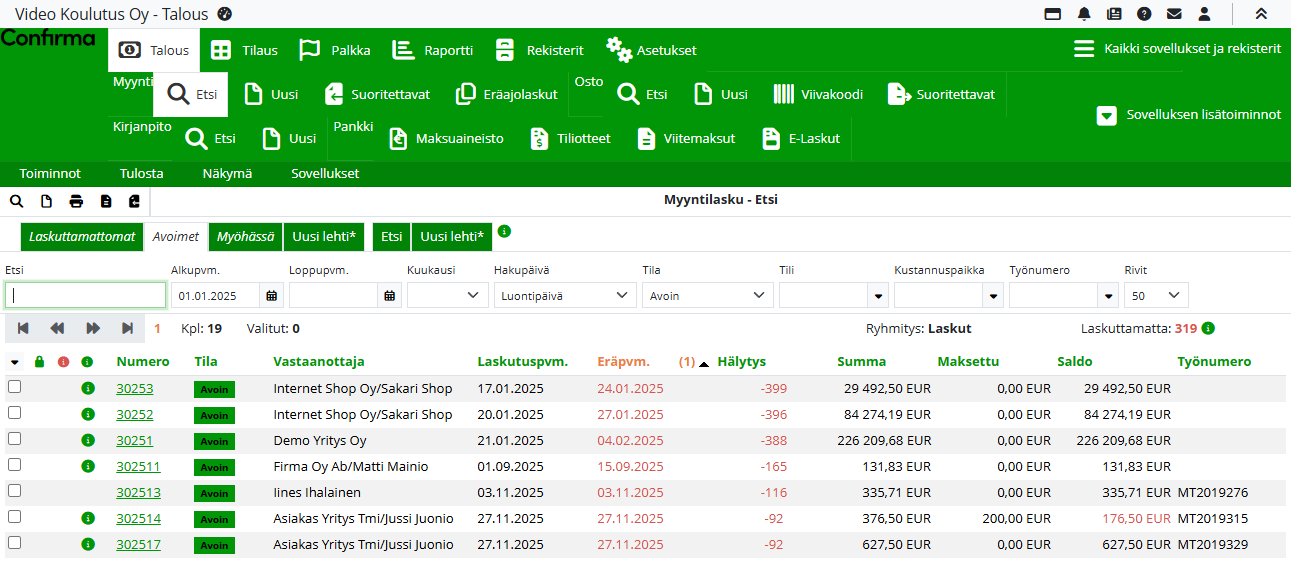Open the Tulosta menu

click(141, 174)
